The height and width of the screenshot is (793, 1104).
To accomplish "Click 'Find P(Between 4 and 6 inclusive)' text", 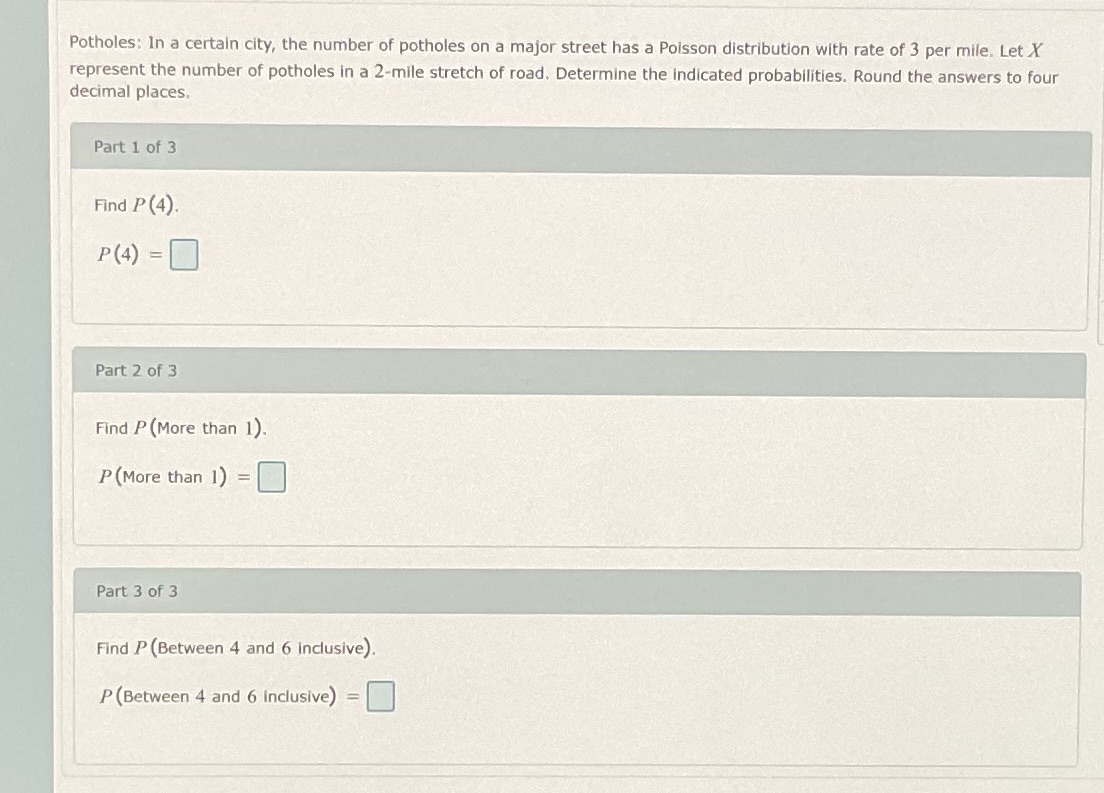I will [x=236, y=647].
